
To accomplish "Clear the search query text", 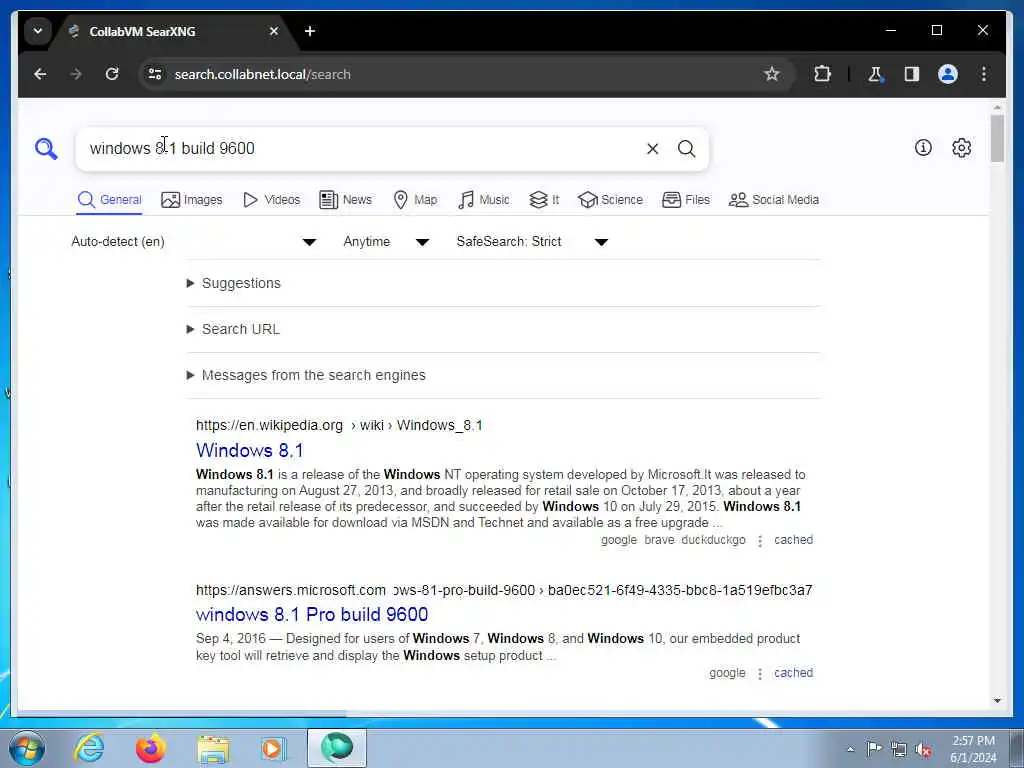I will pyautogui.click(x=652, y=149).
